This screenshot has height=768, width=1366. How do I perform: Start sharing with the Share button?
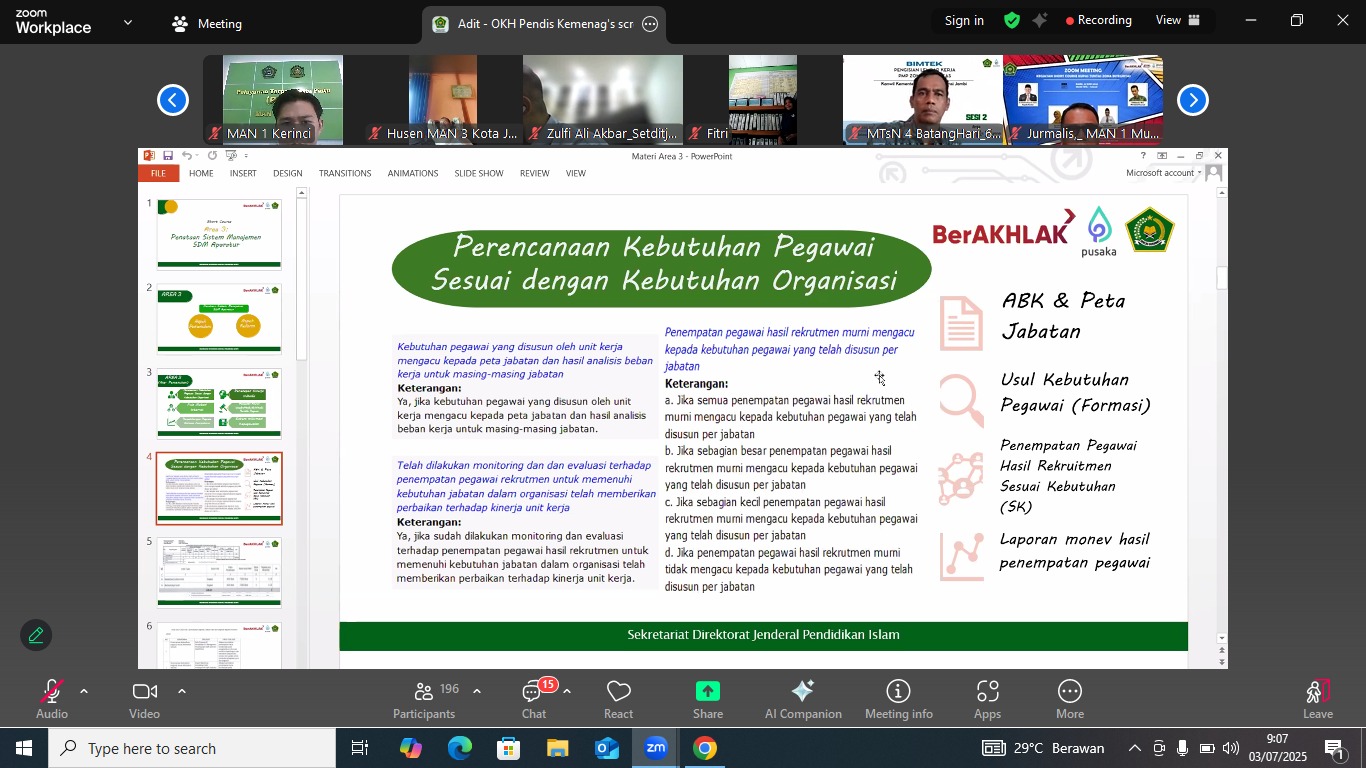(x=707, y=699)
